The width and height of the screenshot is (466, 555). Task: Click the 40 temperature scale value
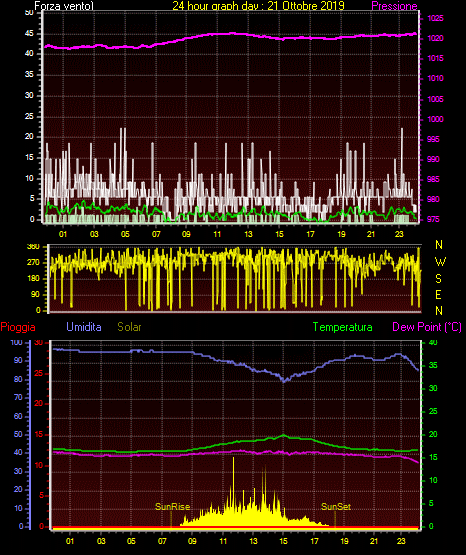pos(433,342)
